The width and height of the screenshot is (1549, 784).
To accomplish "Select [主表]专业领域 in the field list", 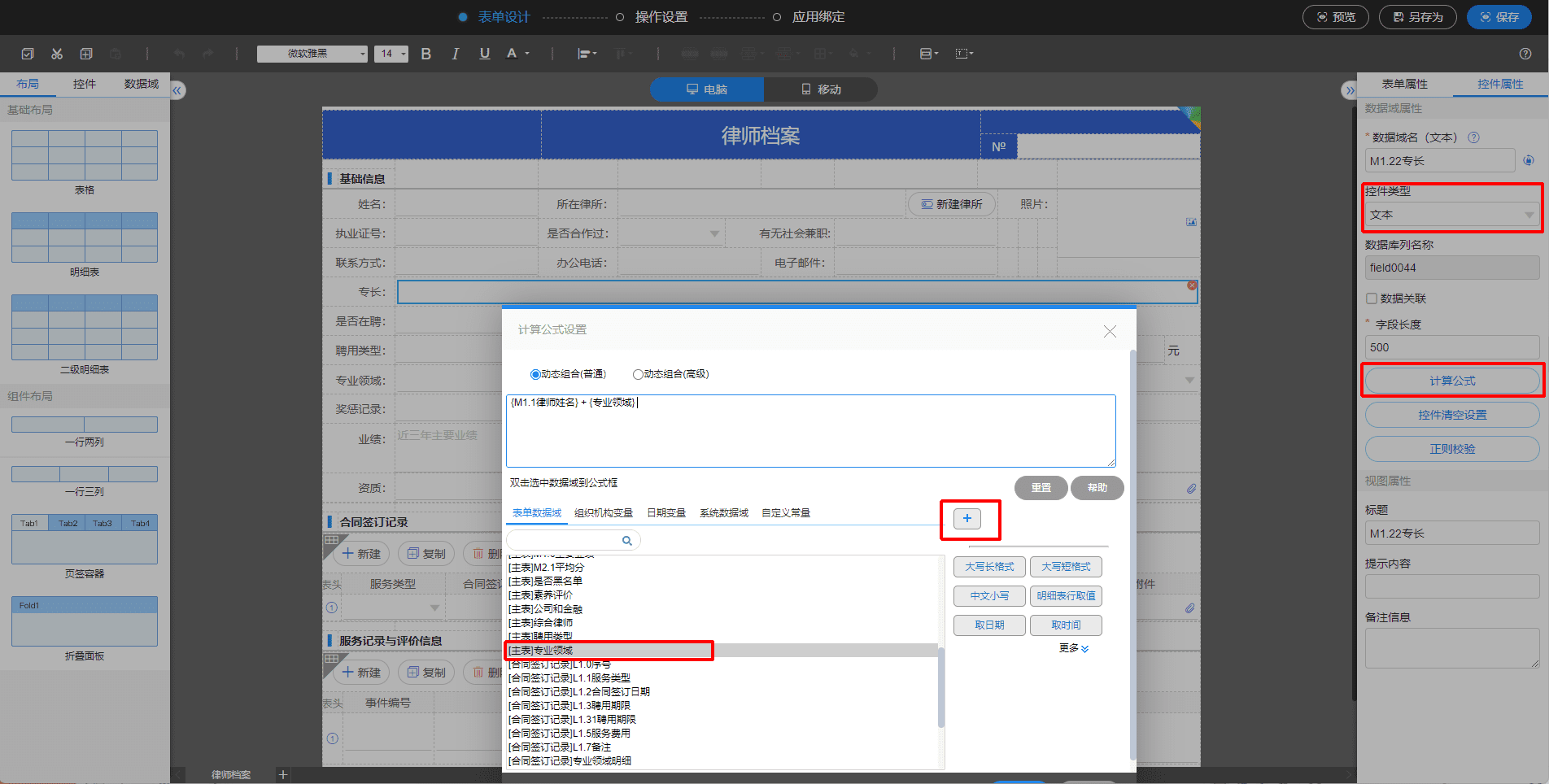I will click(721, 651).
